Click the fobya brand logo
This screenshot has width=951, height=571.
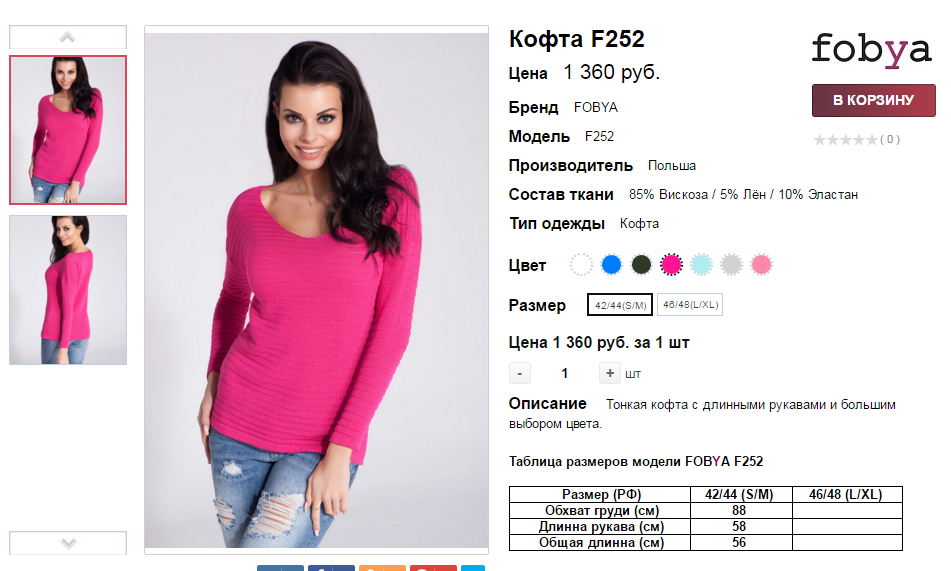(872, 50)
